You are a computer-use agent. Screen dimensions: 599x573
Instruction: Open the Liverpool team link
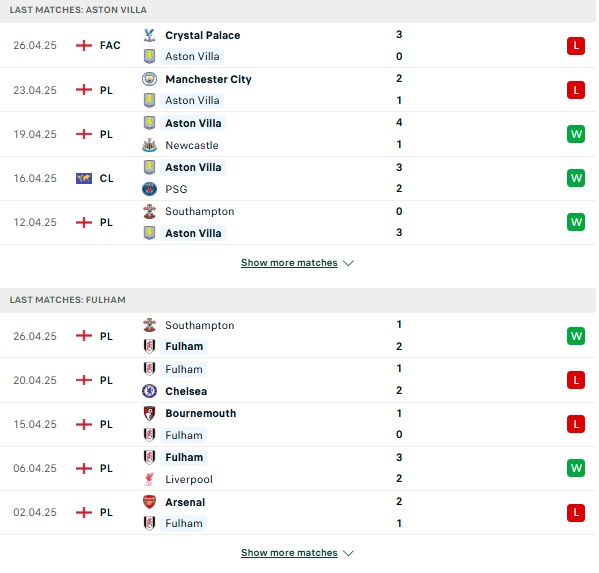click(189, 479)
